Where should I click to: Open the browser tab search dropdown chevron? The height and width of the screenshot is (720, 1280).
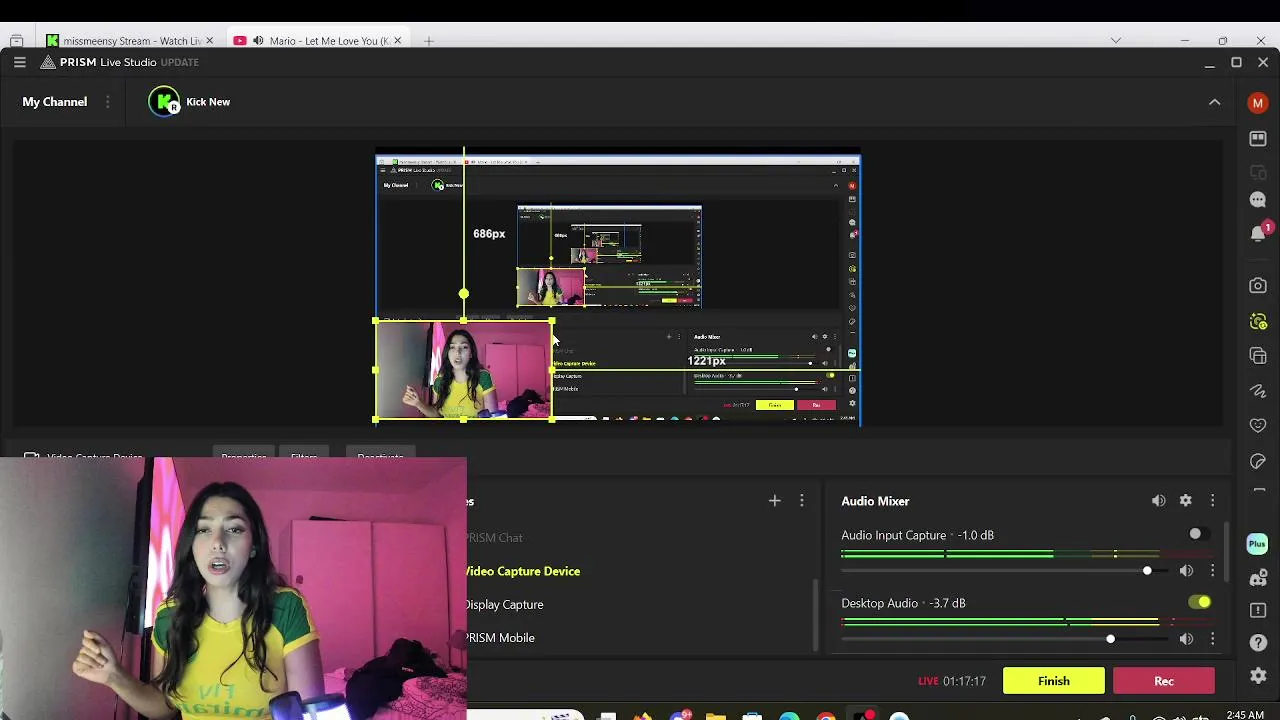(1116, 41)
